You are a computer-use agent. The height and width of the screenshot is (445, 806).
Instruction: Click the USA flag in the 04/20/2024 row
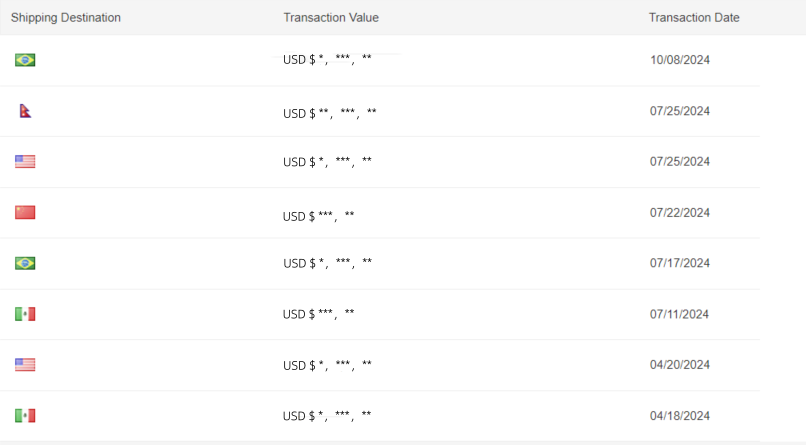tap(25, 365)
